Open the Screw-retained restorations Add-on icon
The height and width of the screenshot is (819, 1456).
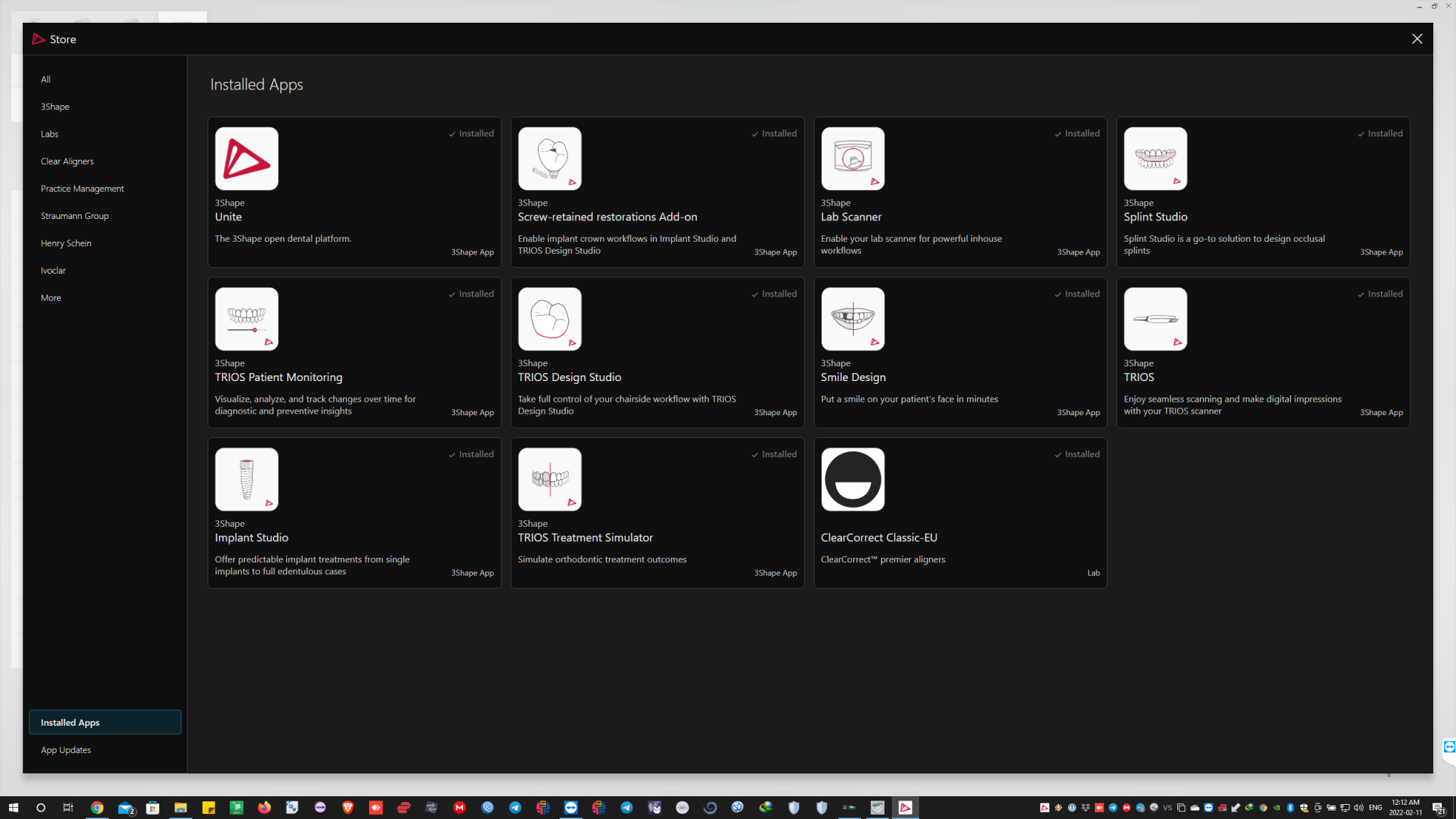(550, 159)
